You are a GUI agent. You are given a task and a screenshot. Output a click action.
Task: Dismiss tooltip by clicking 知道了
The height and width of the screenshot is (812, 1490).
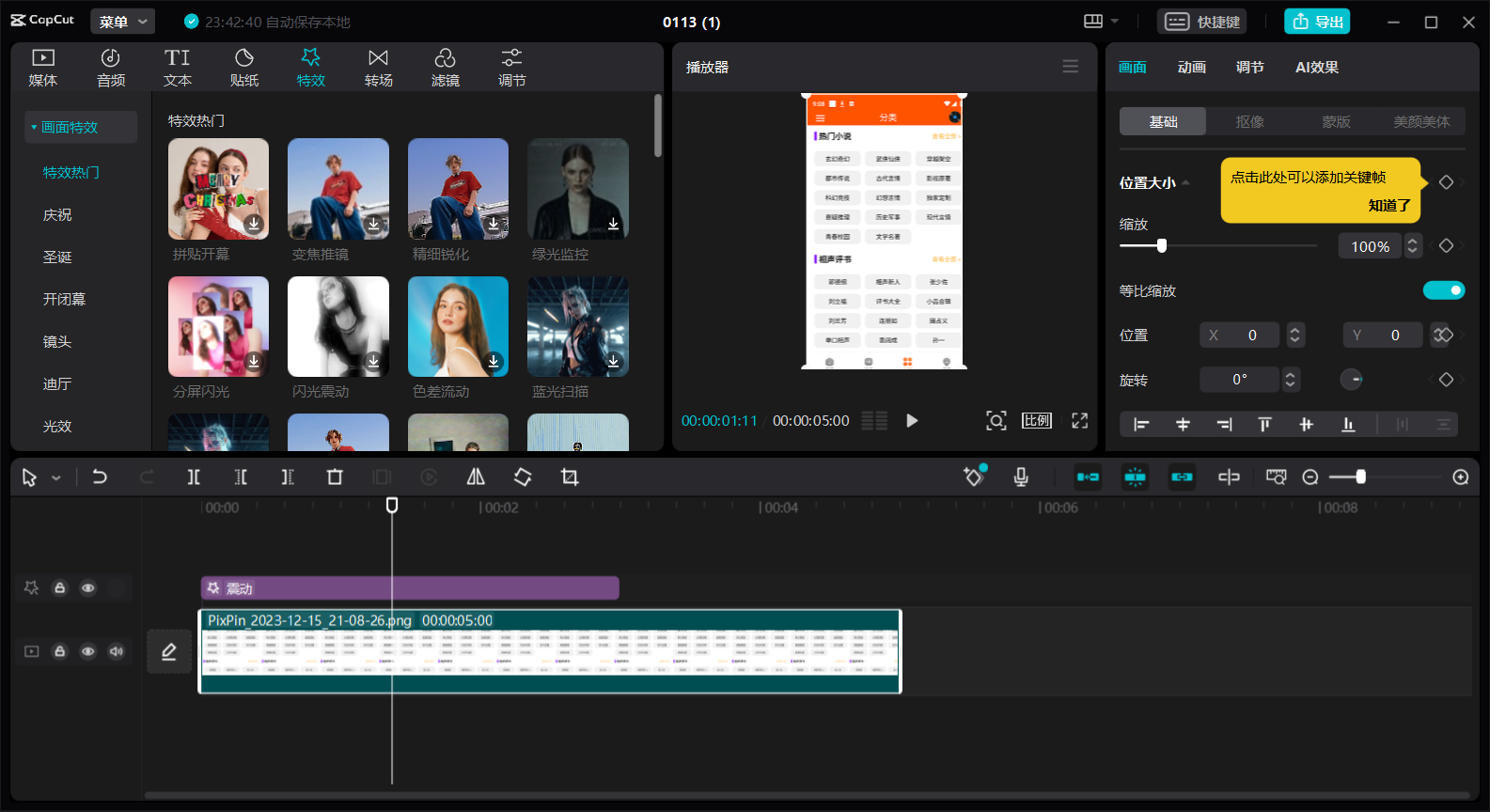tap(1388, 205)
